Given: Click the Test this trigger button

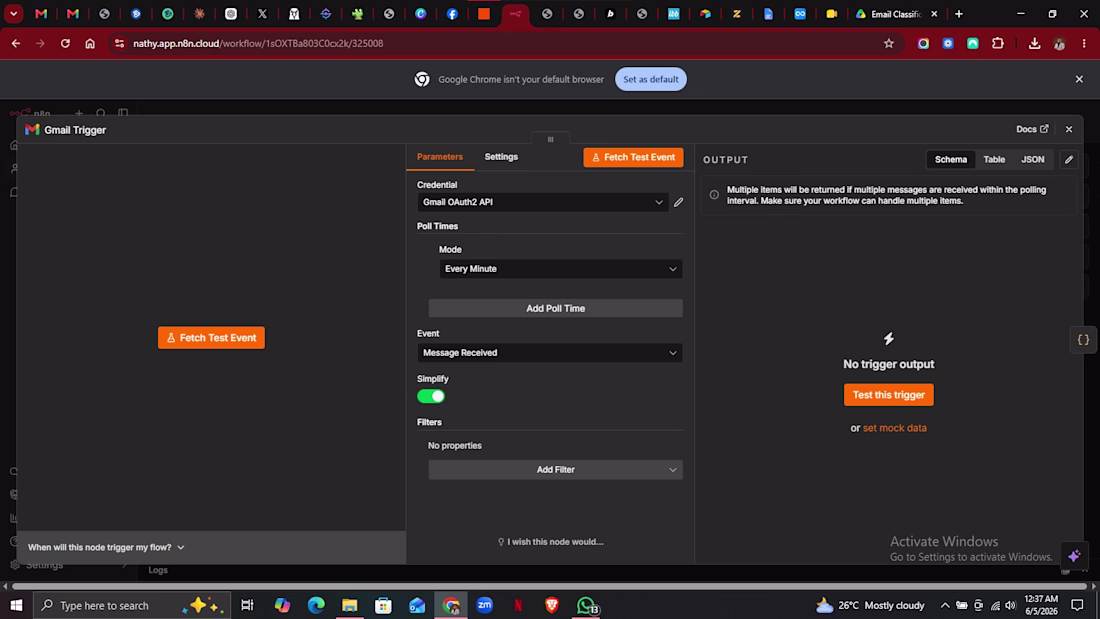Looking at the screenshot, I should [888, 395].
